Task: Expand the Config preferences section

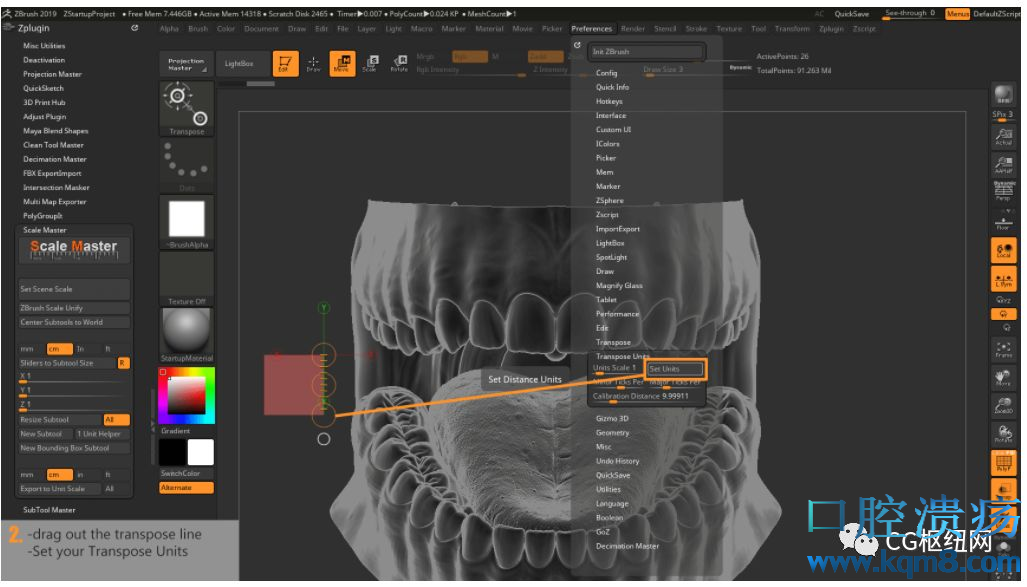Action: tap(607, 73)
